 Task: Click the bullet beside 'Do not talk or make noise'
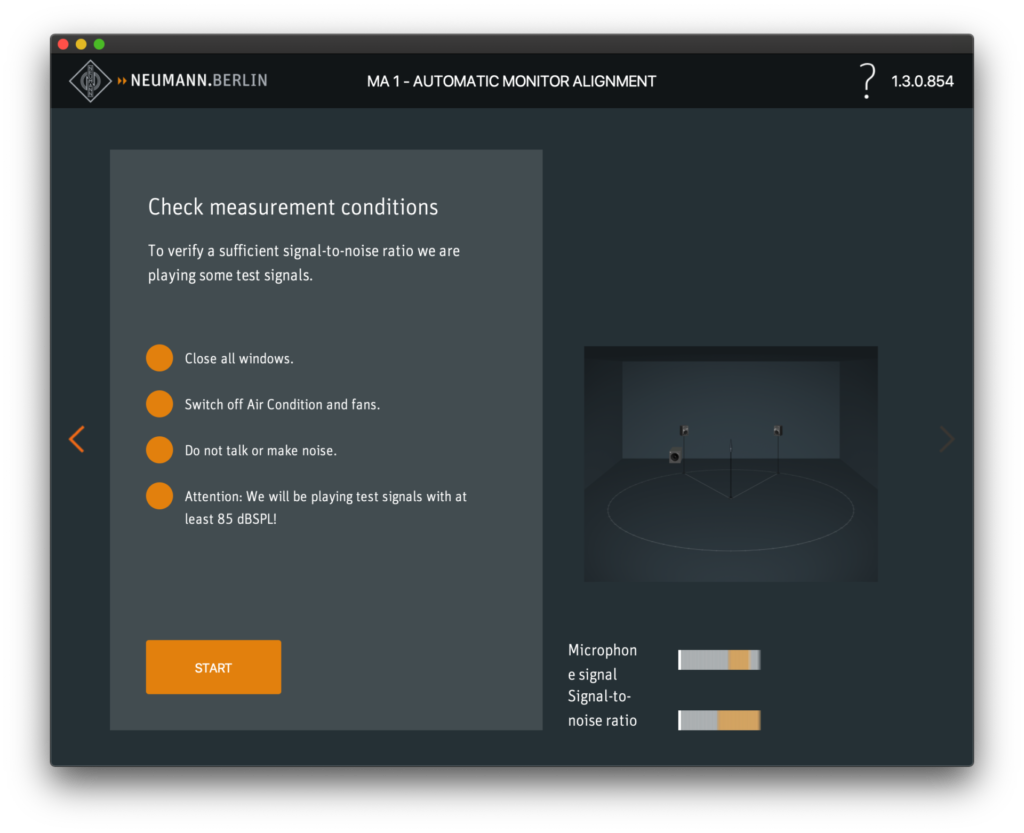[x=159, y=450]
